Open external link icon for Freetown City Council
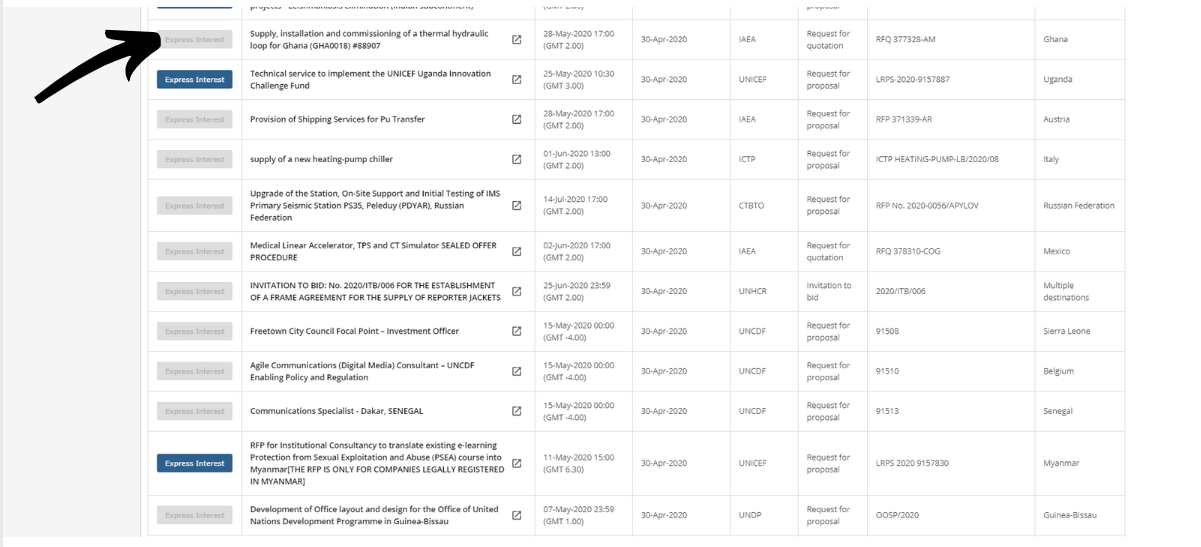This screenshot has height=547, width=1201. coord(517,332)
